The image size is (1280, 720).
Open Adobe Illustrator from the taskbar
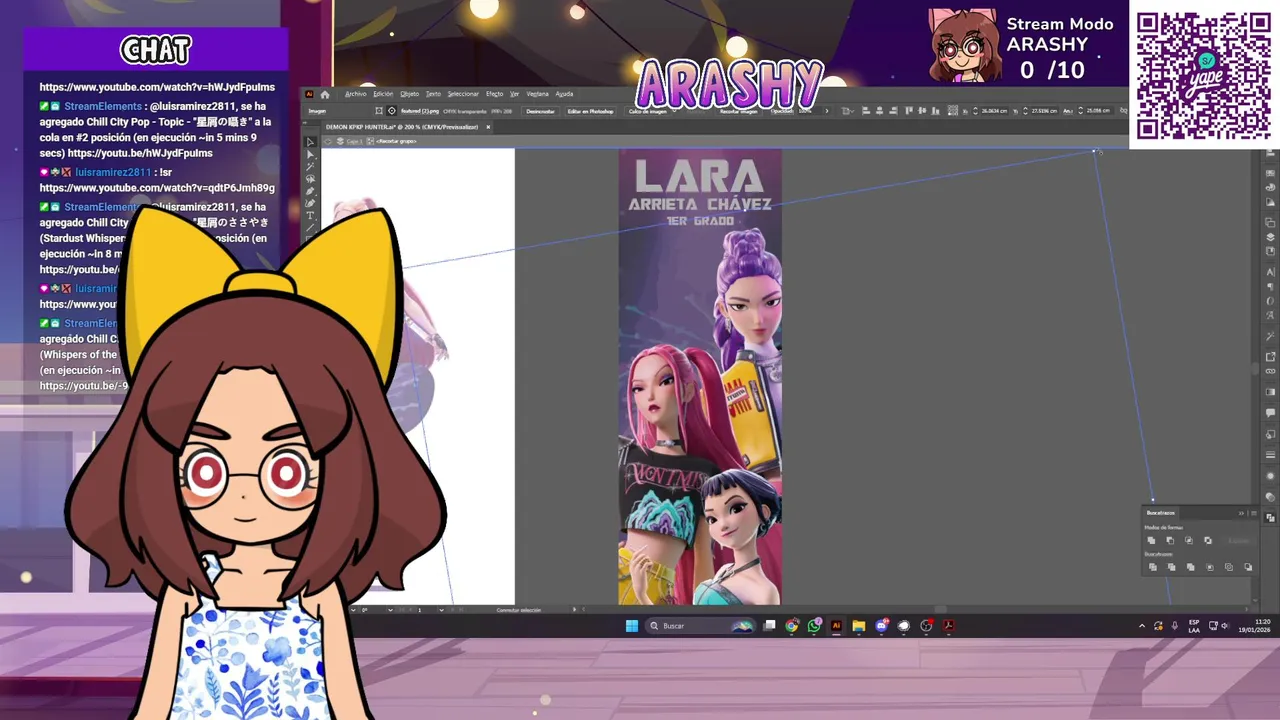tap(836, 626)
